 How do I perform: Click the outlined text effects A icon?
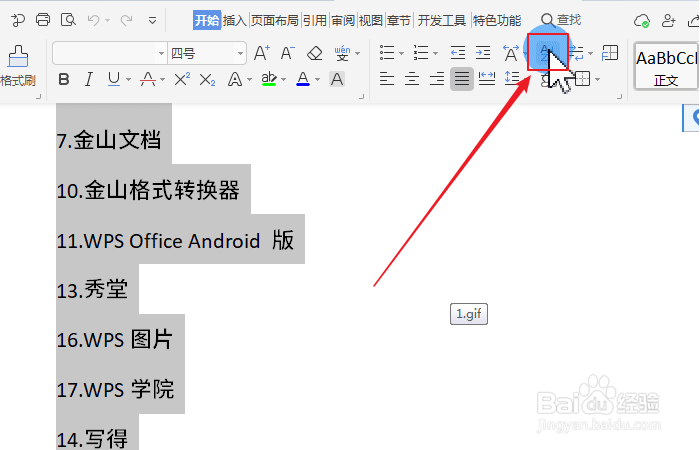(235, 79)
